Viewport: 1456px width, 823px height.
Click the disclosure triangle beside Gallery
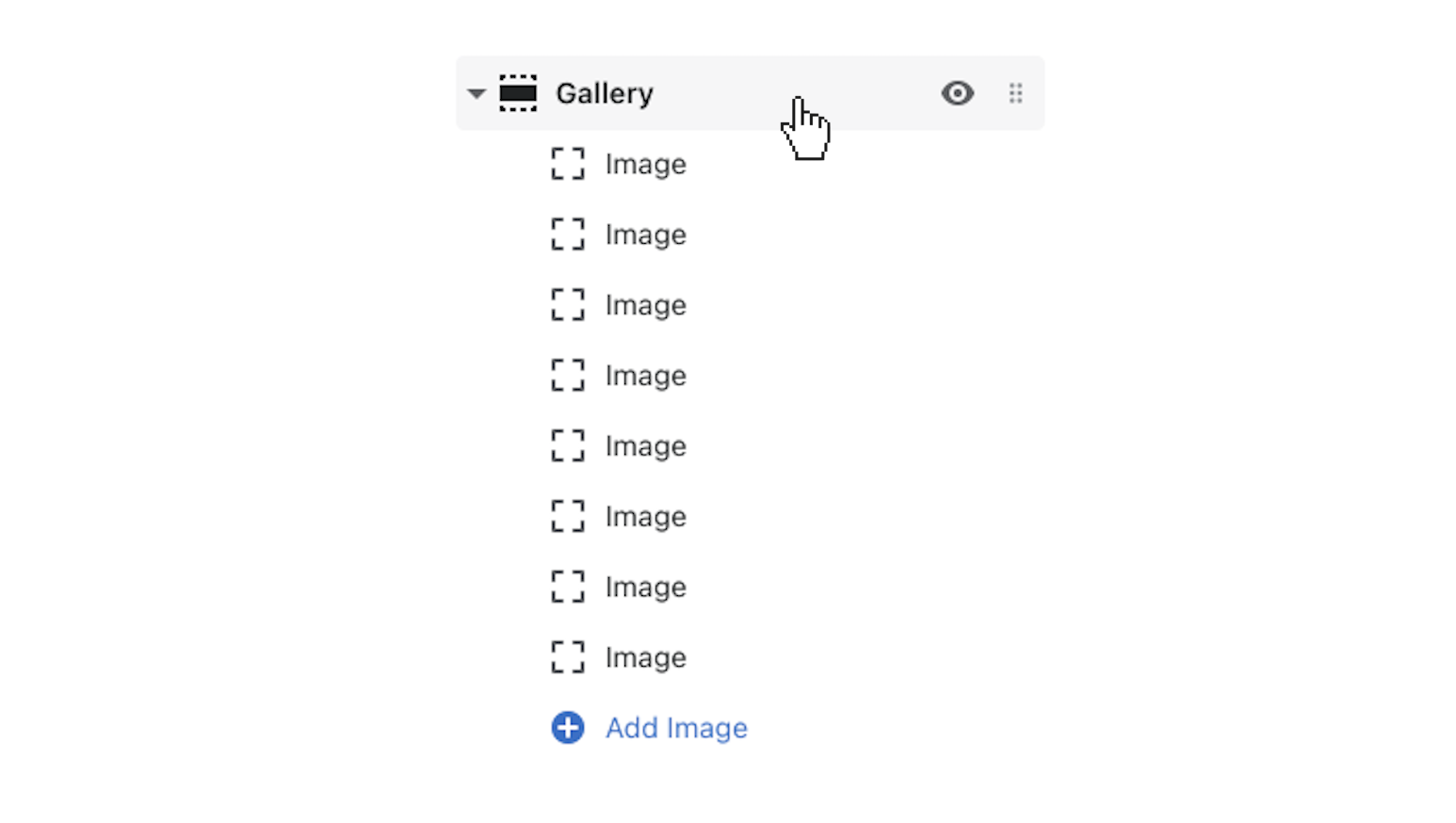[477, 93]
